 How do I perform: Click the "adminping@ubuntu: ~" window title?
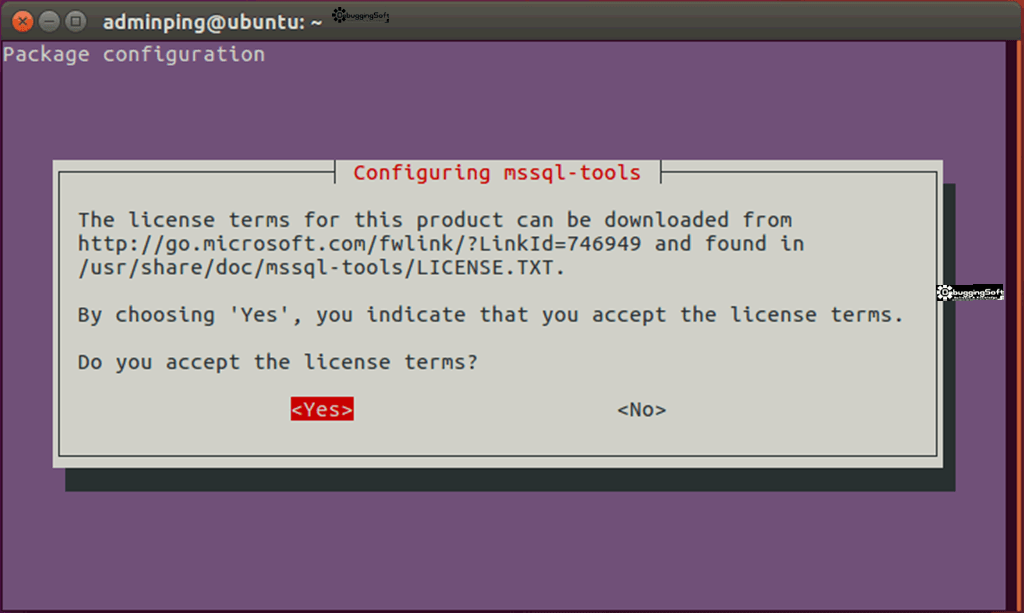(212, 21)
